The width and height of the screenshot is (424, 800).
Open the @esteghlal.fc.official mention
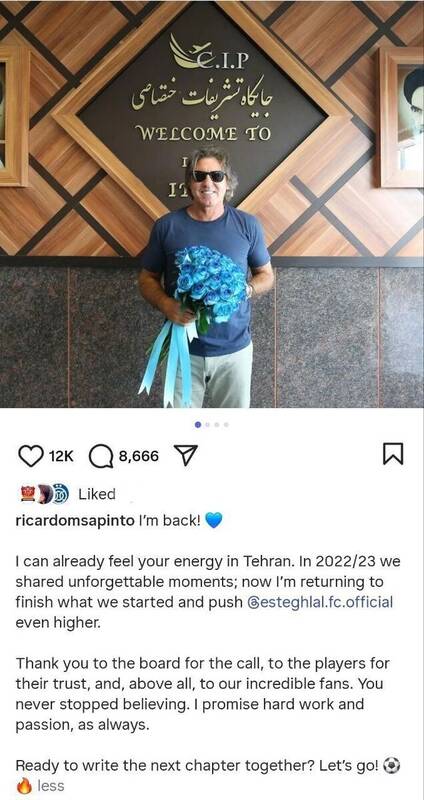(320, 602)
